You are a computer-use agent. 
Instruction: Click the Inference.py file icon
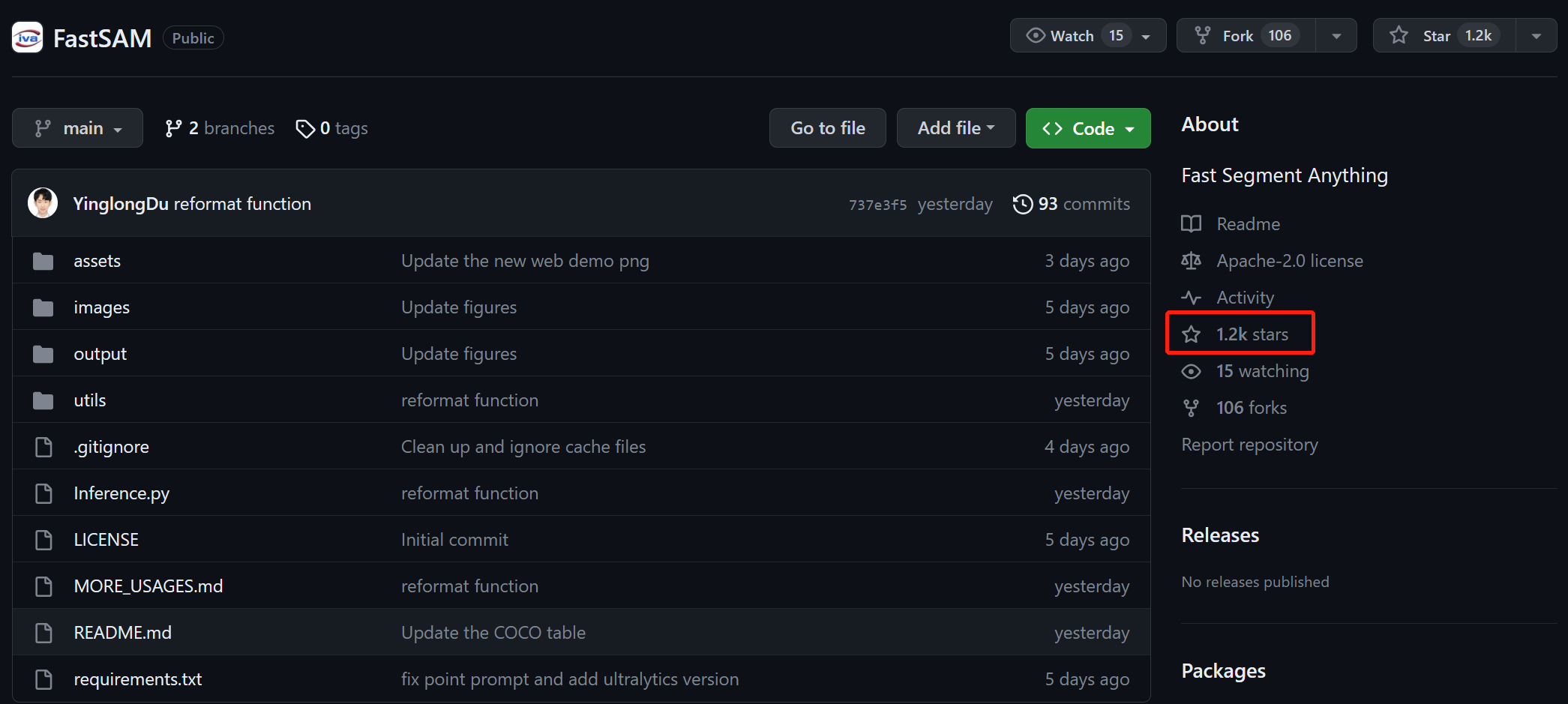43,493
